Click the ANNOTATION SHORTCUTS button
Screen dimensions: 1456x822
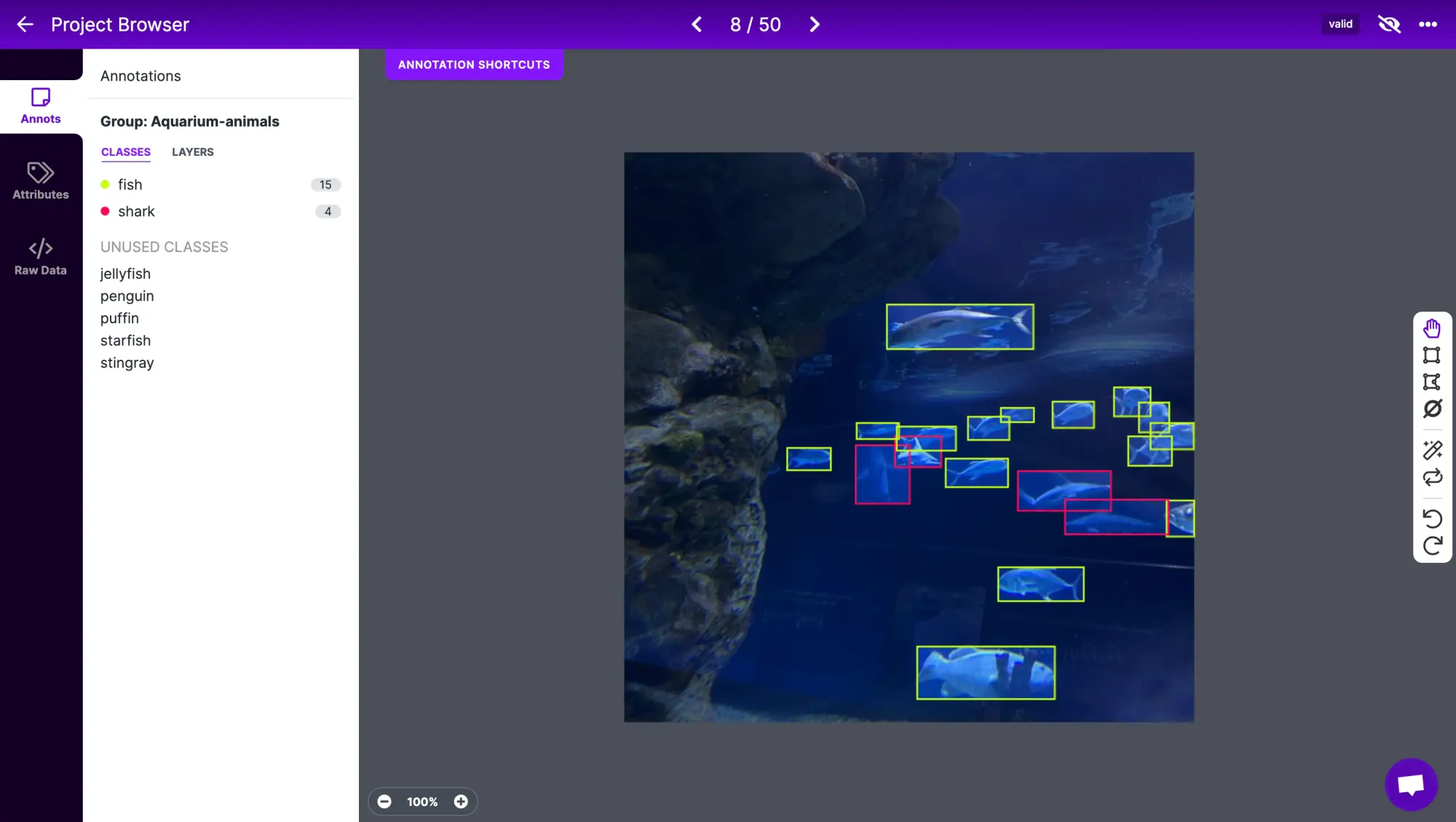[x=474, y=65]
